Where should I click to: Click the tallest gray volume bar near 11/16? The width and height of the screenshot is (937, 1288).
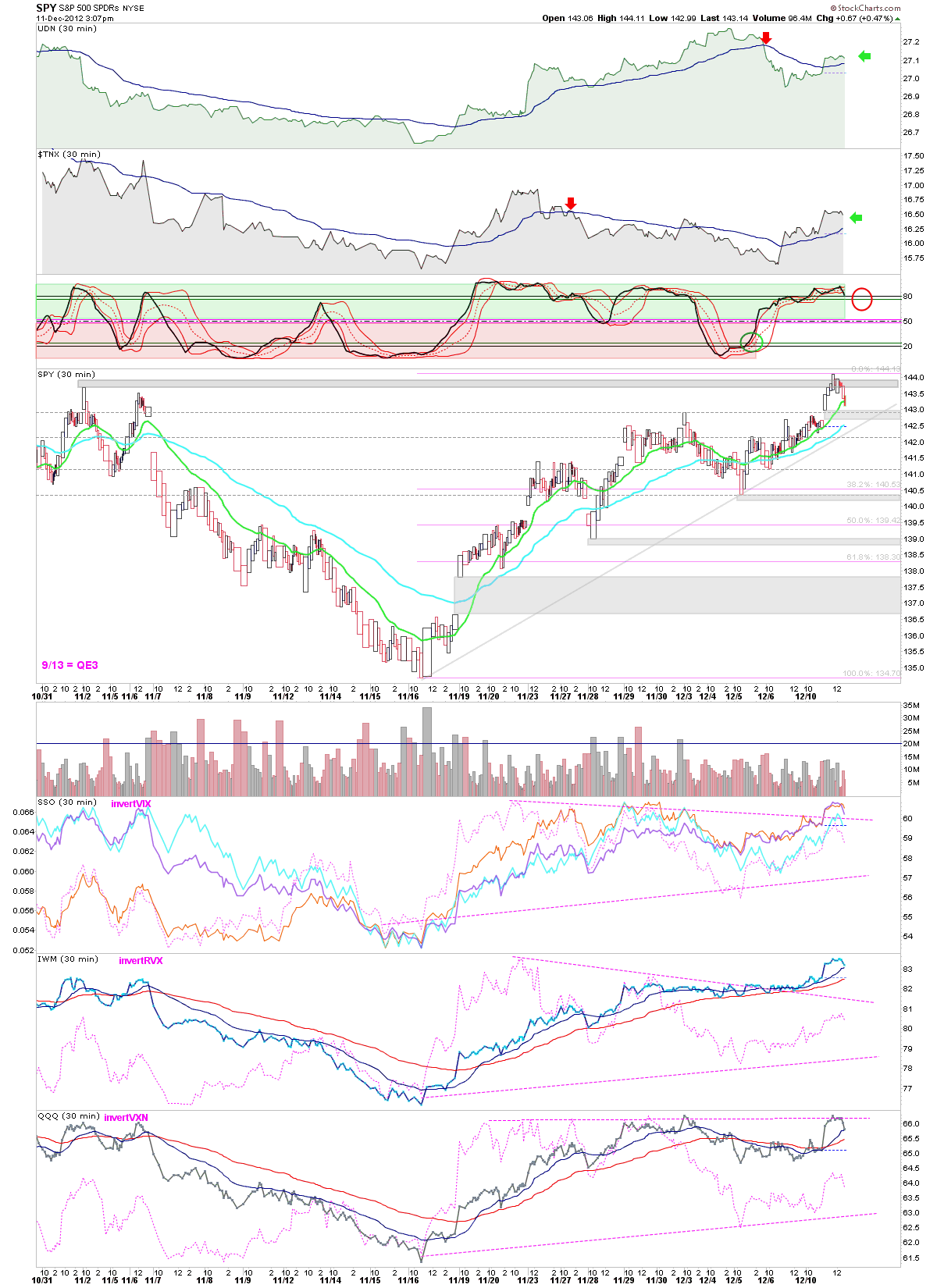click(426, 752)
